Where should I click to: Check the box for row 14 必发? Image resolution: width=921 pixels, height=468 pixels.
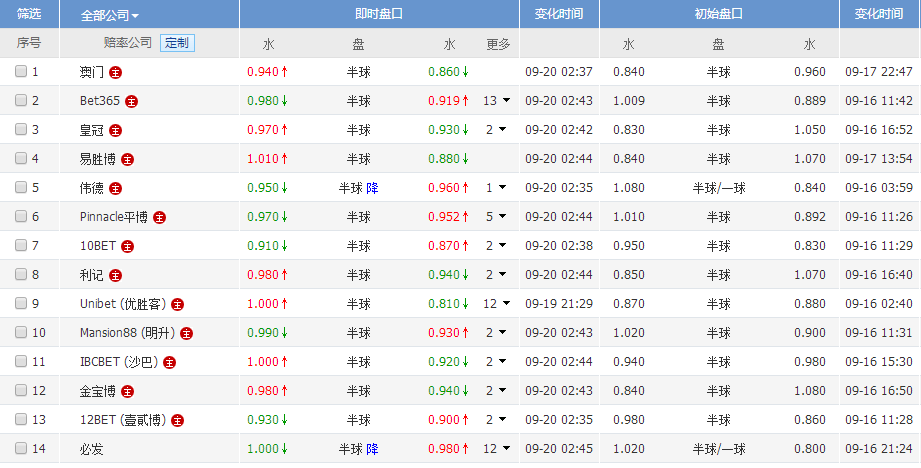[21, 448]
